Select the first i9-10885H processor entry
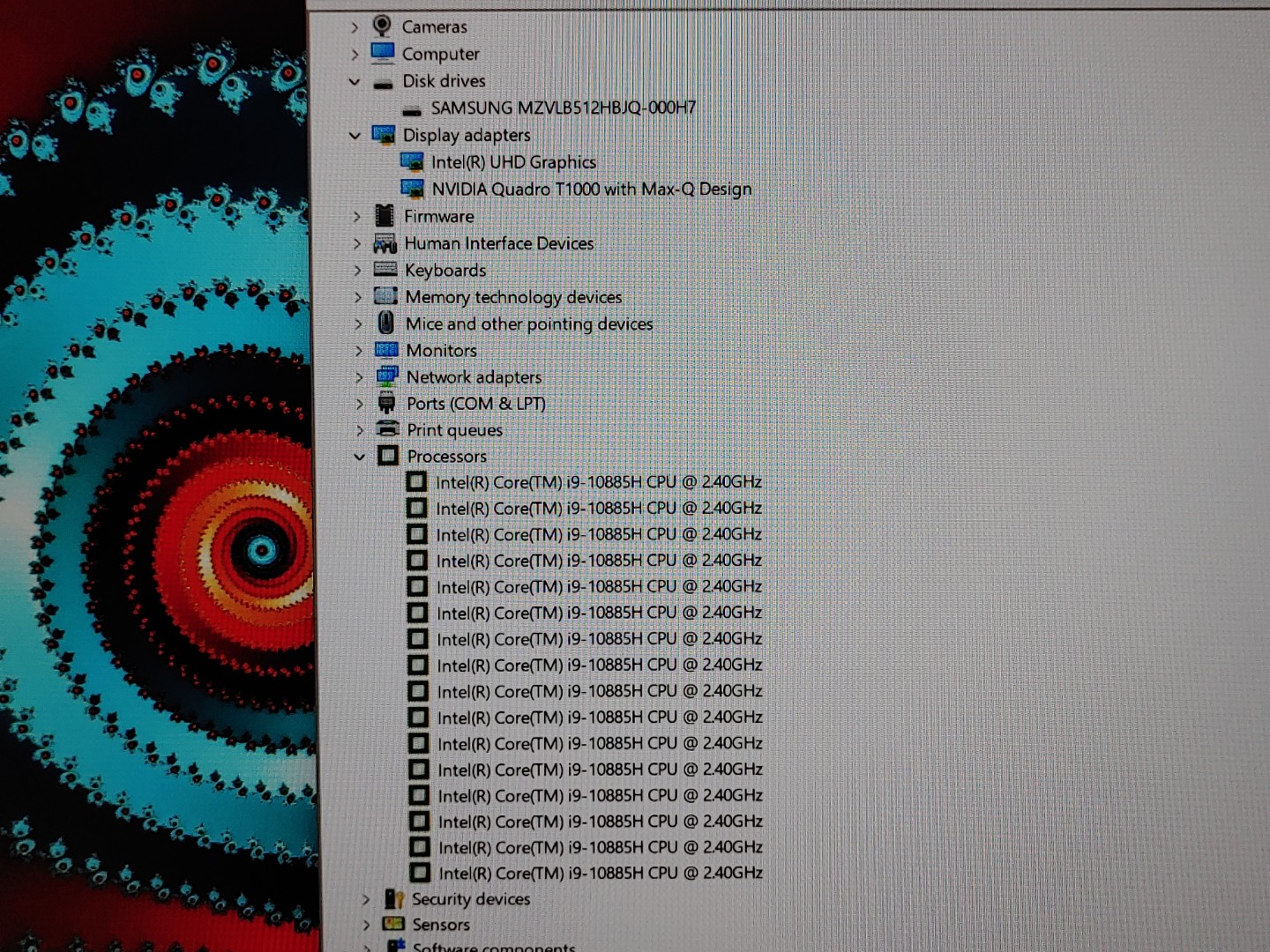The image size is (1270, 952). click(598, 482)
